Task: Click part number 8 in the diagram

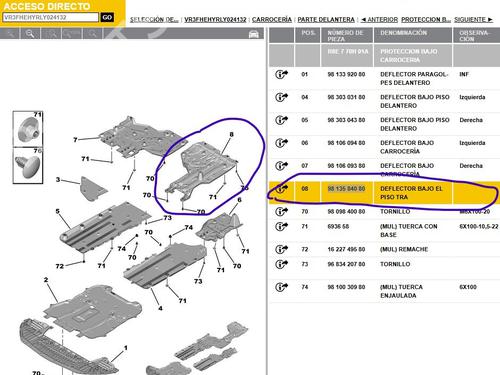Action: tap(231, 134)
